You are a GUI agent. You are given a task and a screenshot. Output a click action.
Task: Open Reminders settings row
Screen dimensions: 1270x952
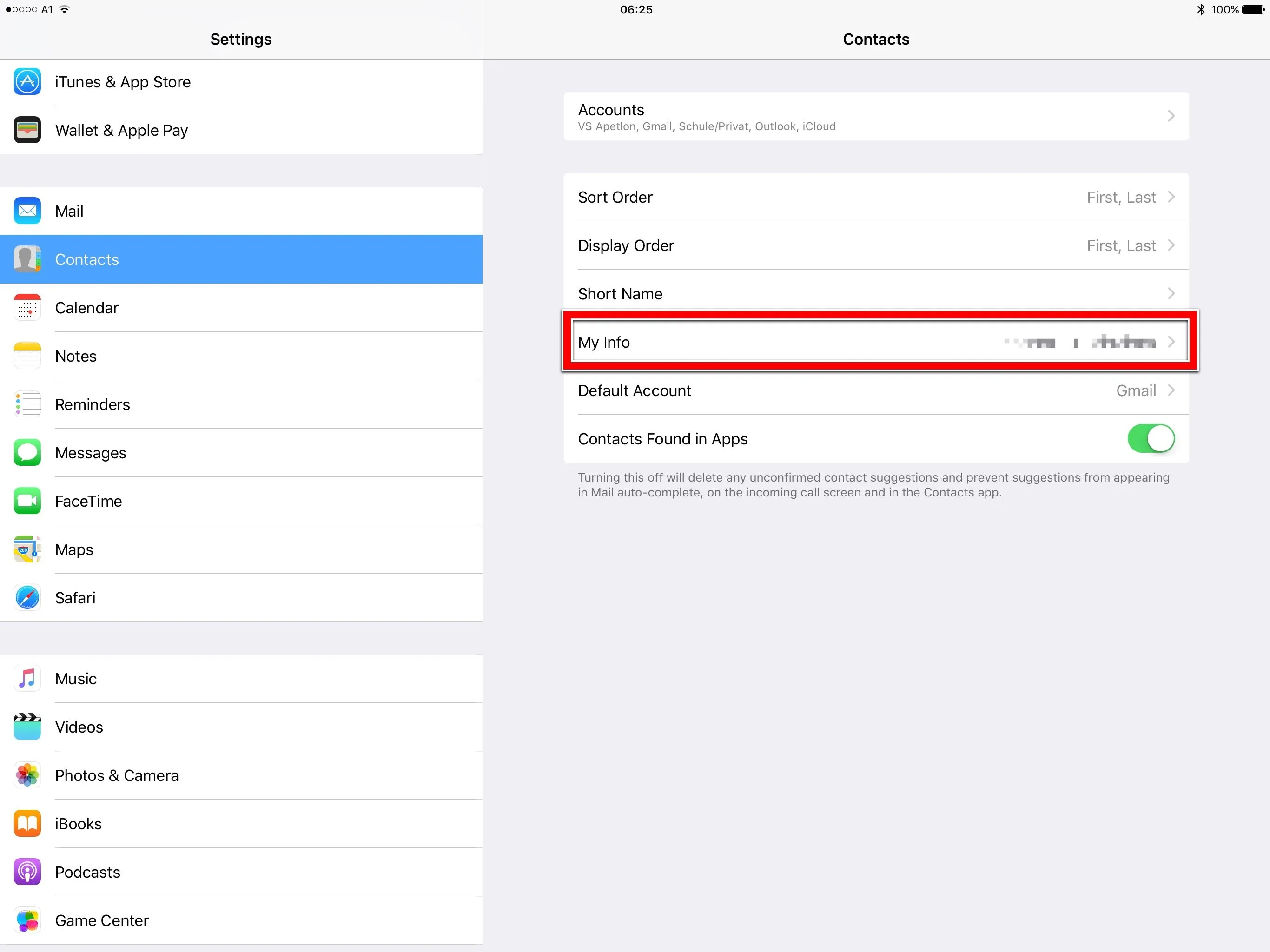click(93, 404)
